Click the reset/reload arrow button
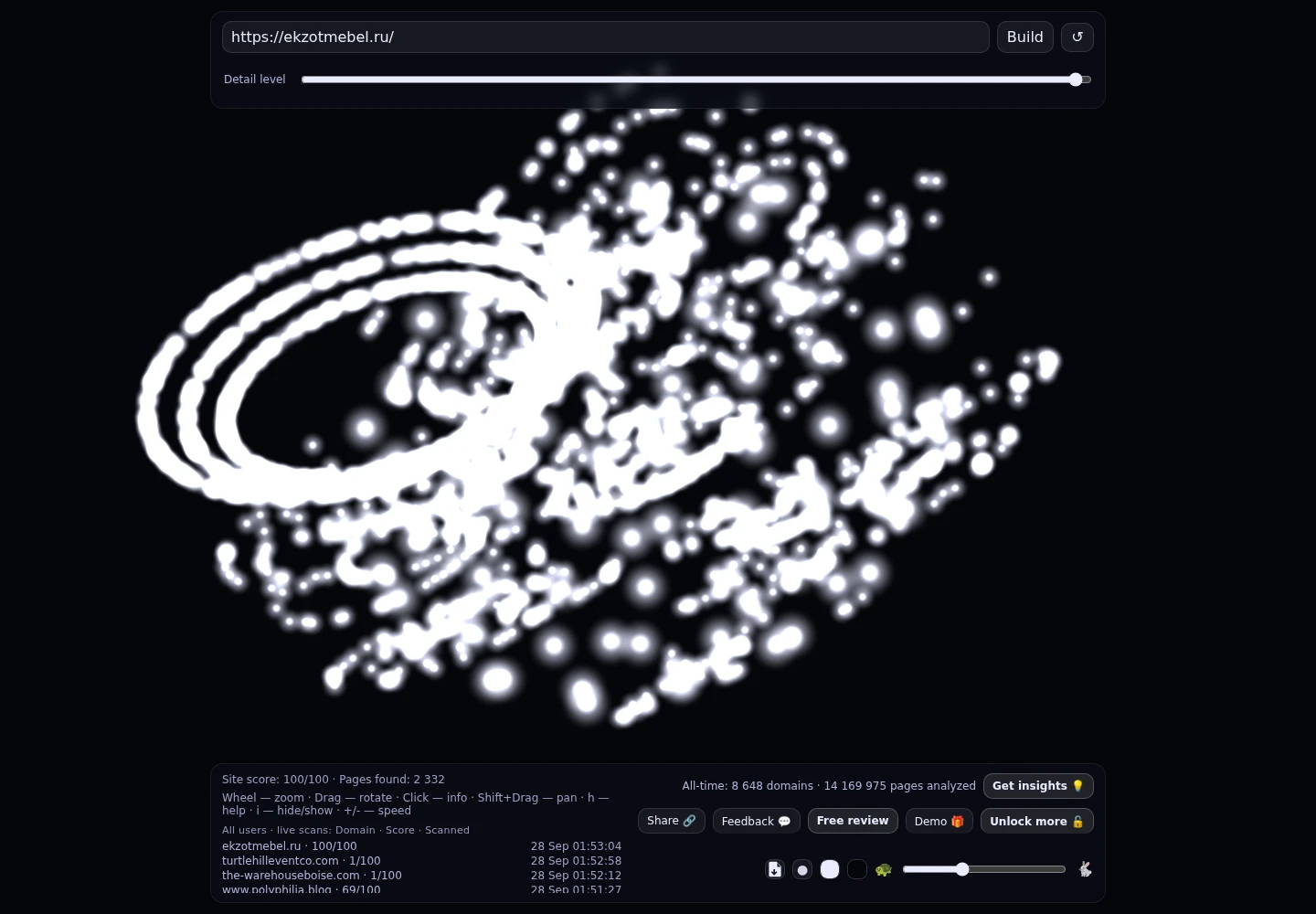1316x914 pixels. [x=1077, y=37]
